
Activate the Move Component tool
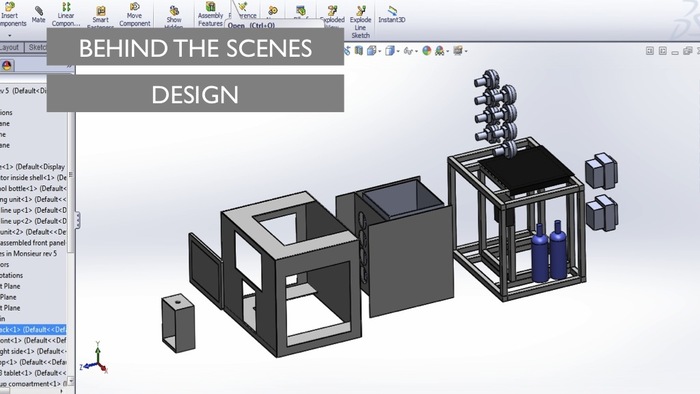[x=134, y=14]
